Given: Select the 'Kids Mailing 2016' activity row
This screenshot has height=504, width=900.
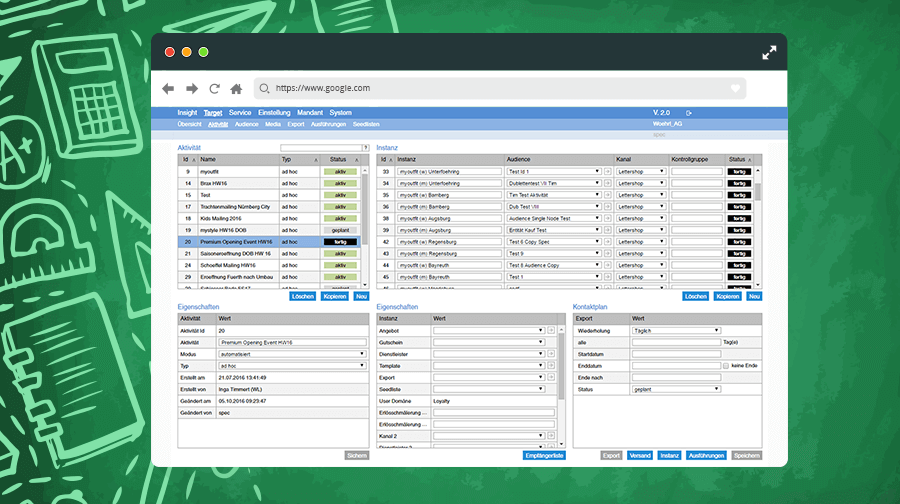Looking at the screenshot, I should pos(269,219).
